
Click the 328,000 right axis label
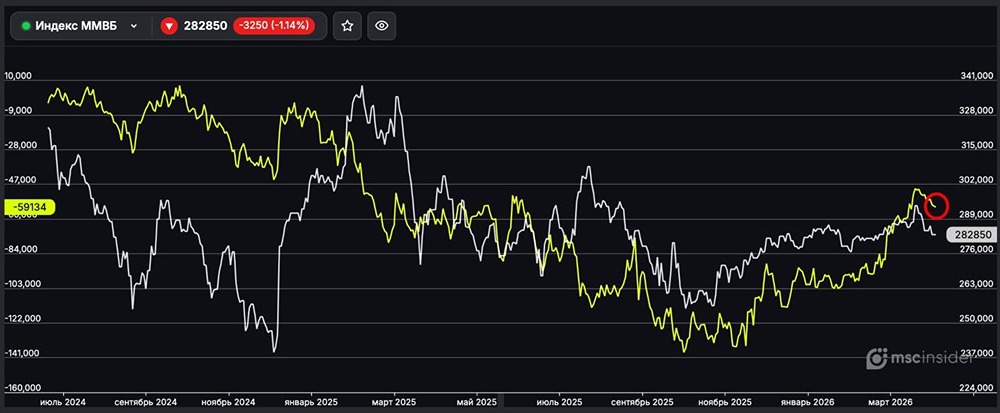976,111
